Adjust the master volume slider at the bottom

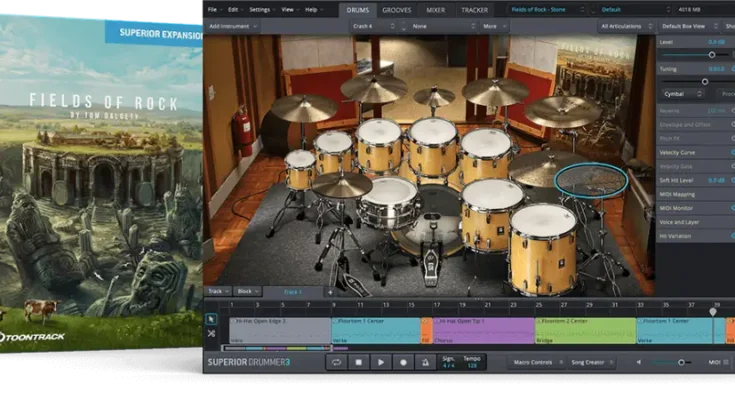680,362
